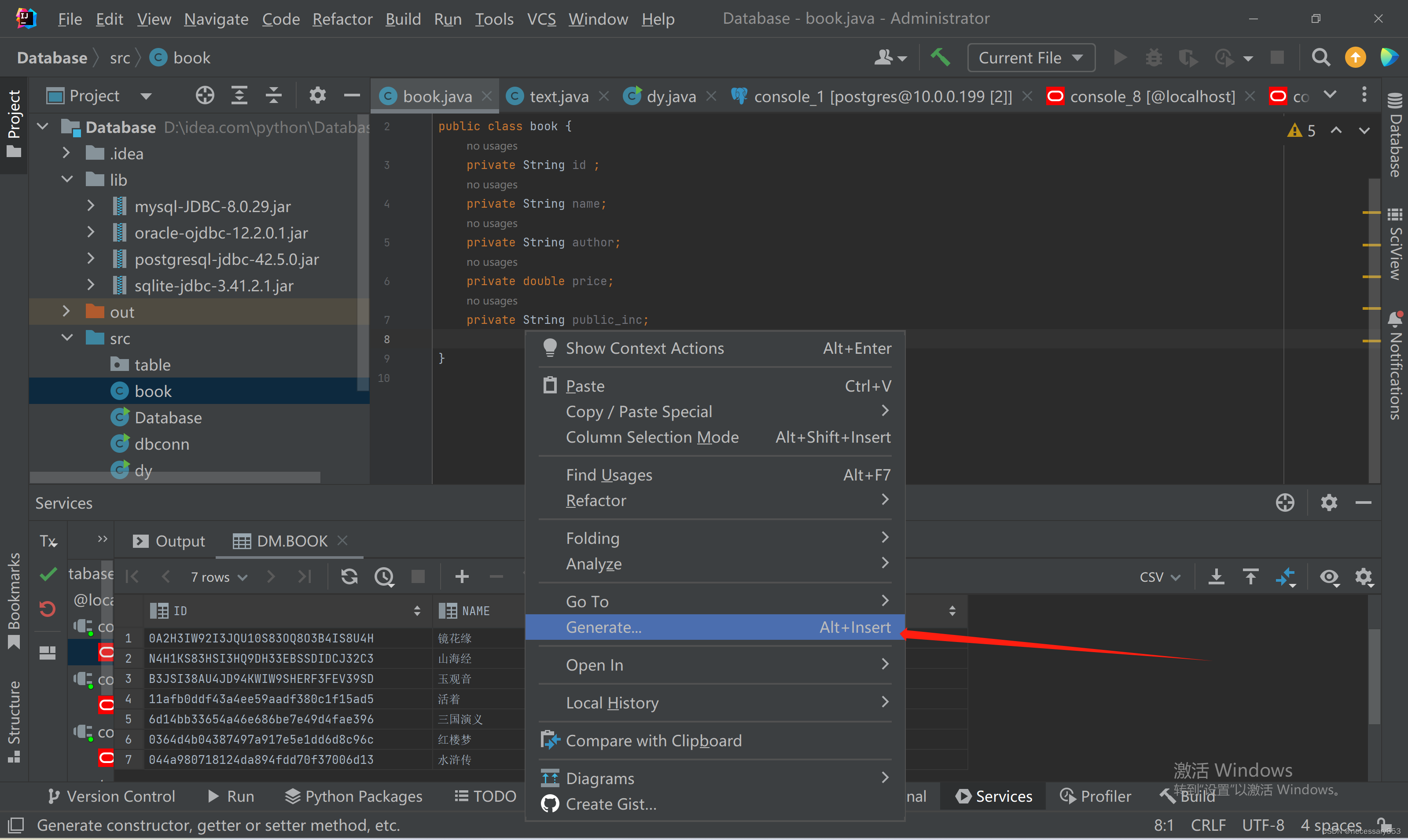Expand the out folder in project tree

coord(66,312)
